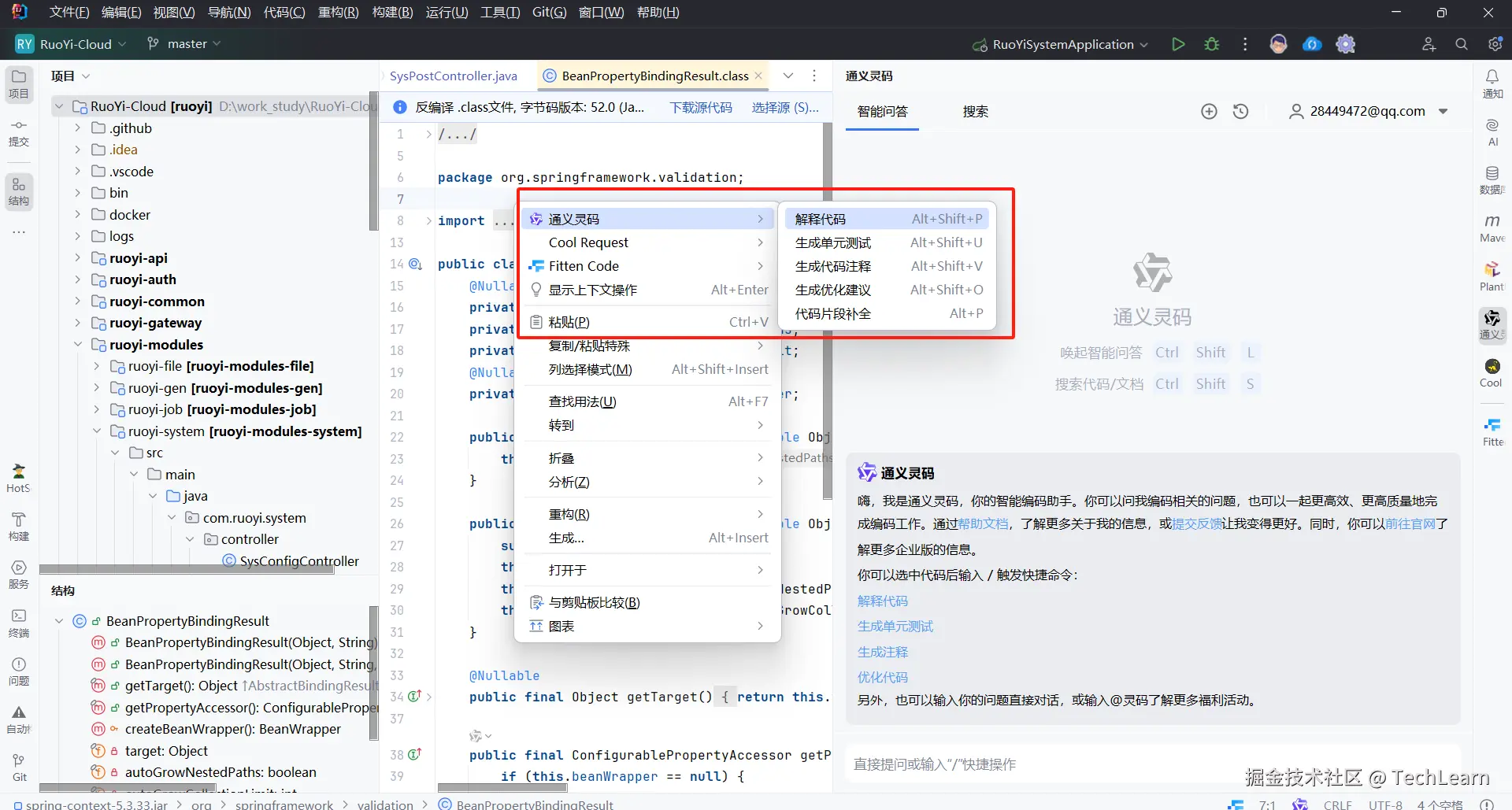Open the File menu
The image size is (1512, 810).
69,13
